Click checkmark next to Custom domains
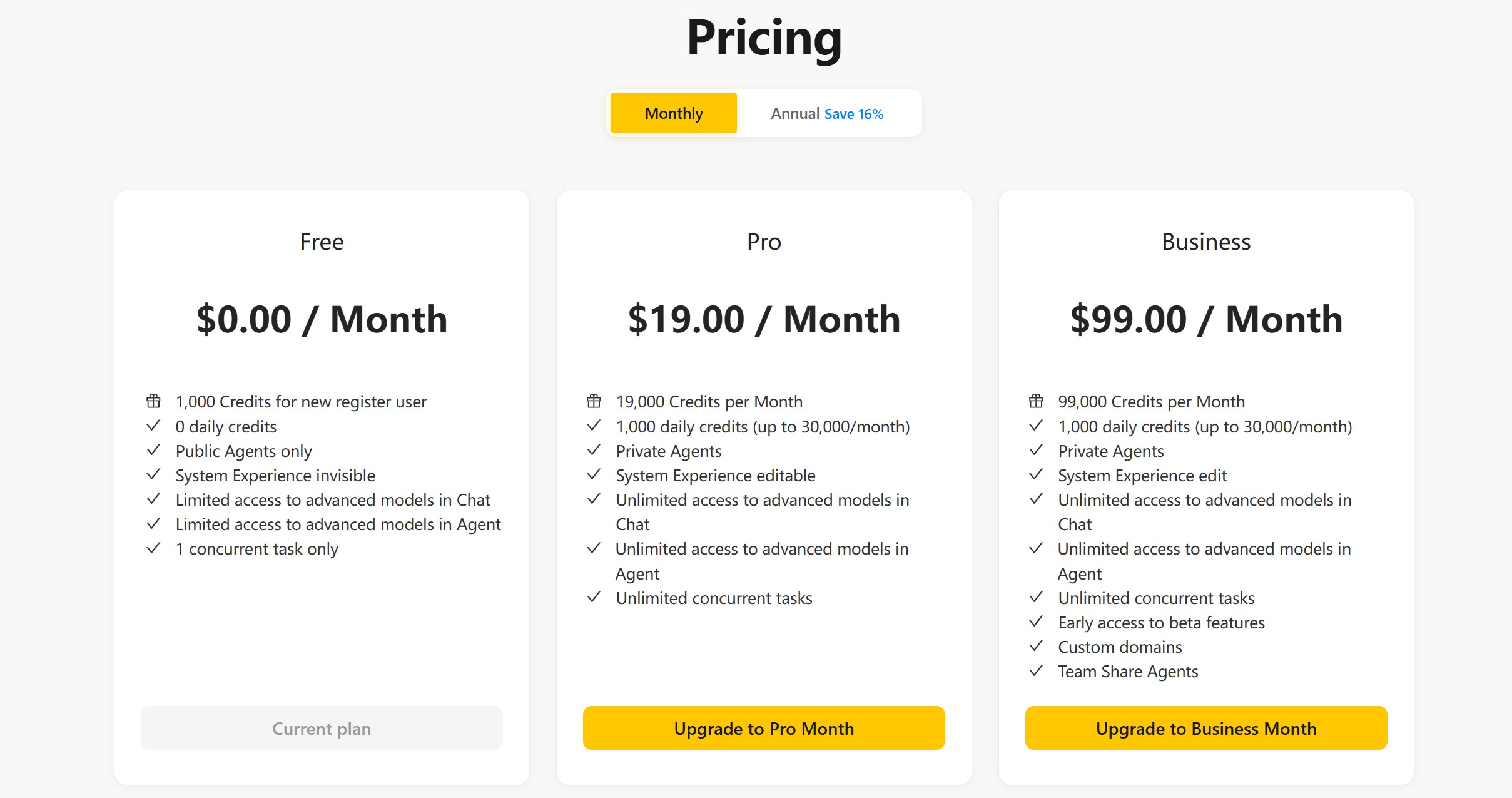1512x798 pixels. [1036, 646]
